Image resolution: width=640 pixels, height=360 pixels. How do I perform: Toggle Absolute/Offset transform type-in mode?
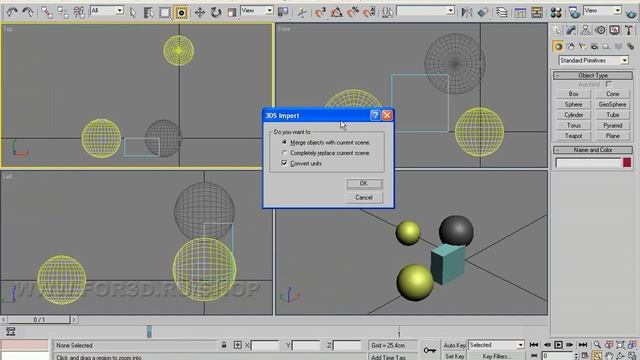coord(238,345)
